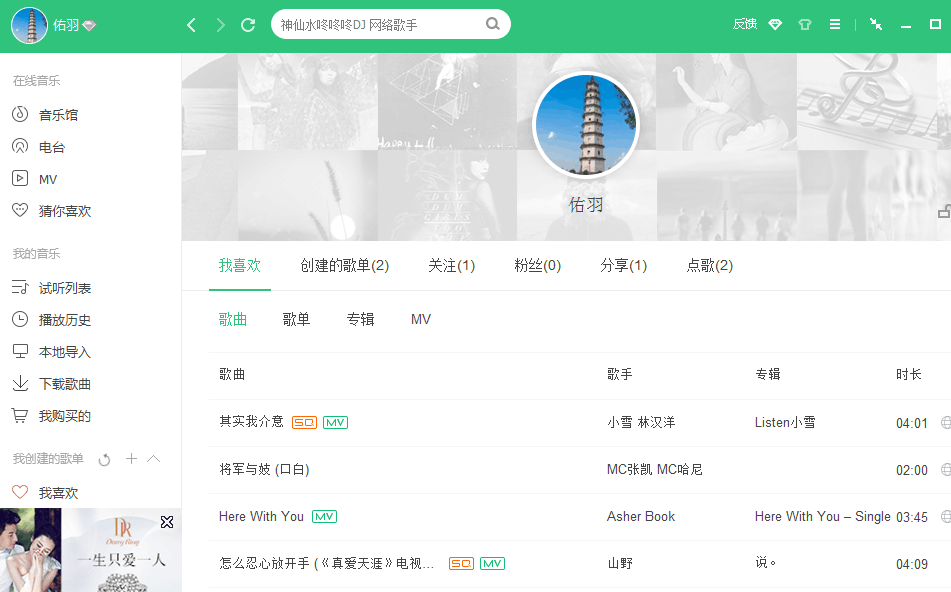The image size is (951, 592).
Task: Open artist Asher Book link
Action: pyautogui.click(x=641, y=517)
